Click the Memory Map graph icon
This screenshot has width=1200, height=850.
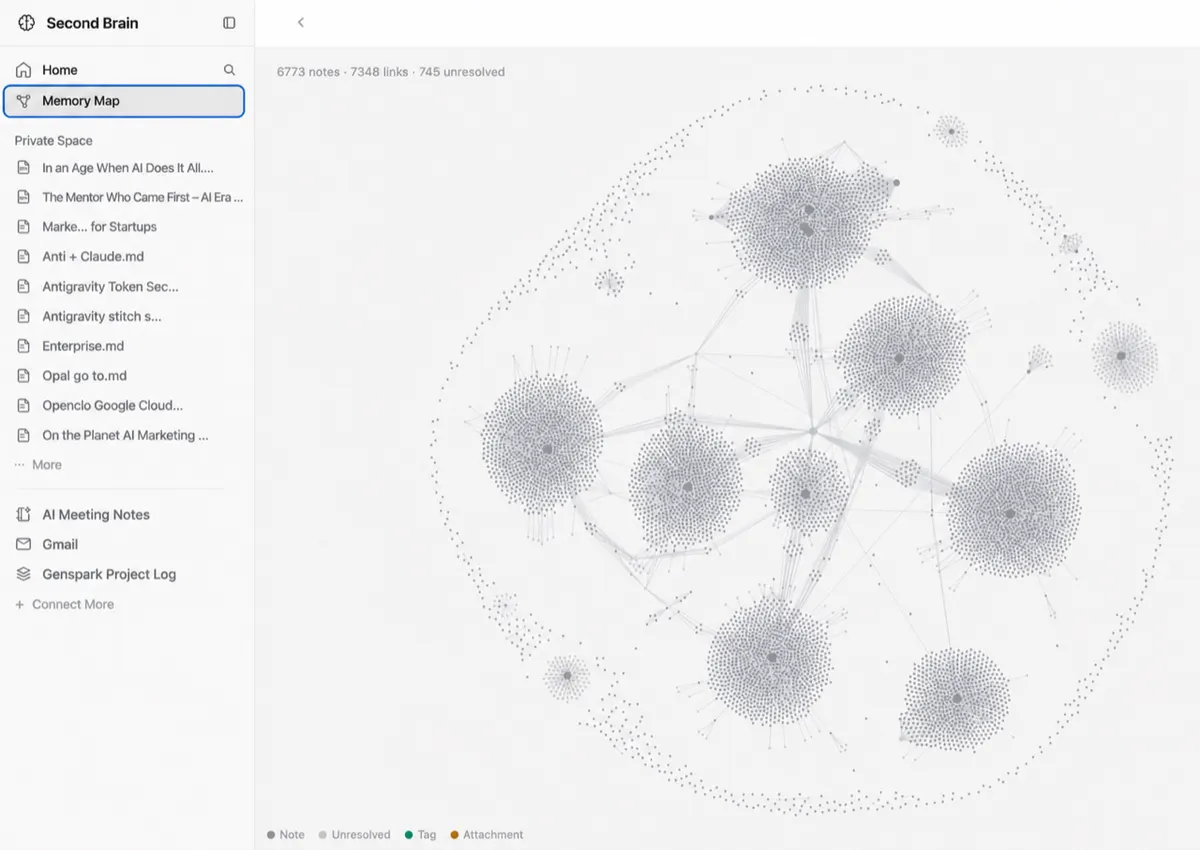[x=24, y=101]
